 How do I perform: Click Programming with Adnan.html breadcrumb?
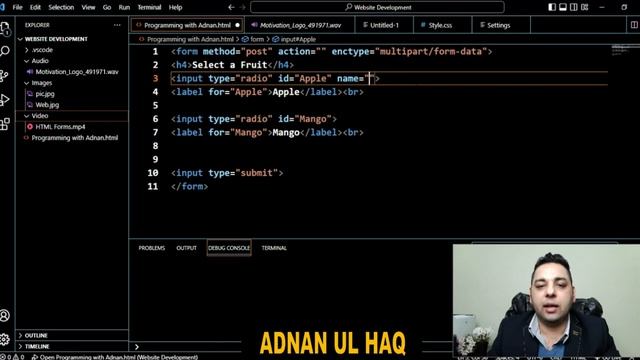tap(190, 40)
